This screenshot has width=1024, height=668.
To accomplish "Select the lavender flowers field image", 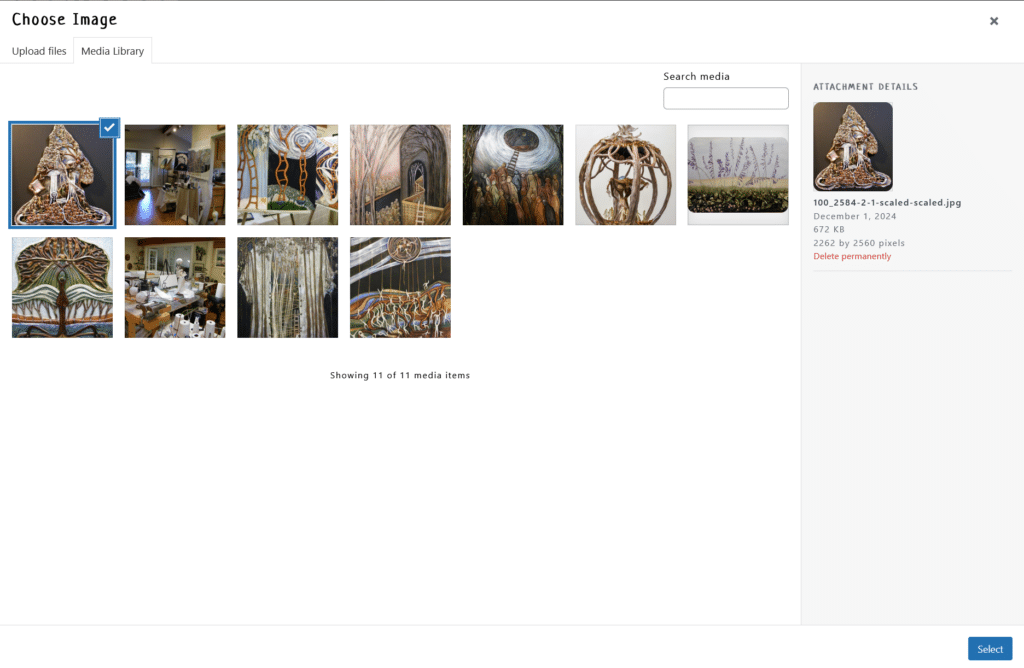I will coord(738,175).
